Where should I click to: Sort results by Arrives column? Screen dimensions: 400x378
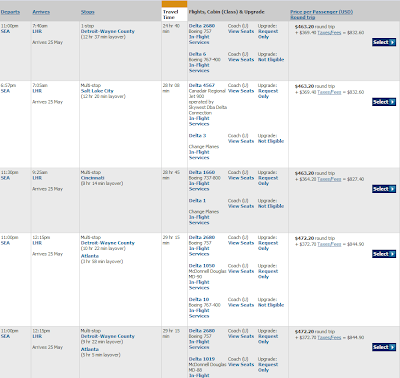click(x=41, y=12)
